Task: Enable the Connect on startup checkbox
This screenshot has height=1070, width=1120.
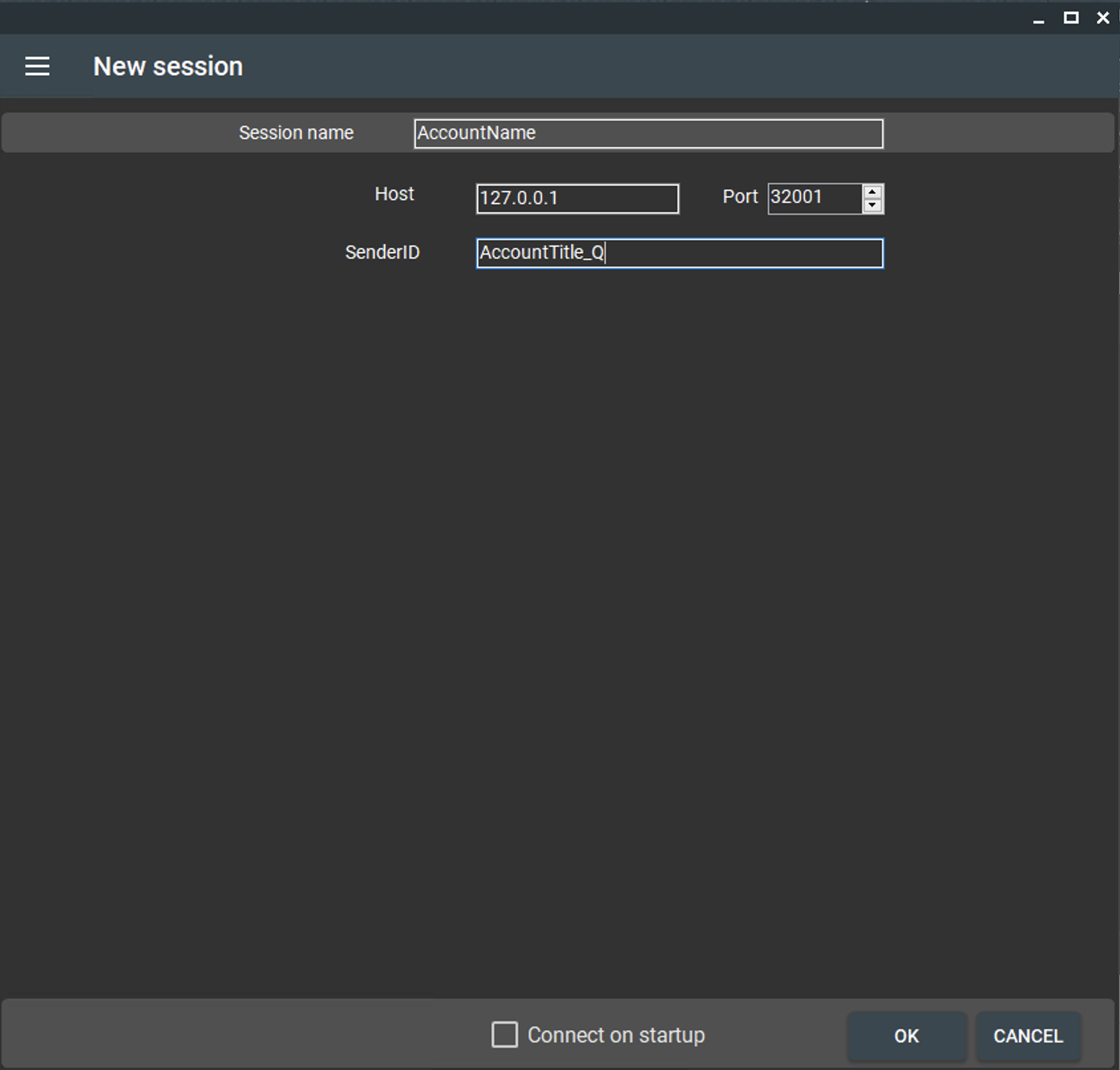Action: pos(504,1035)
